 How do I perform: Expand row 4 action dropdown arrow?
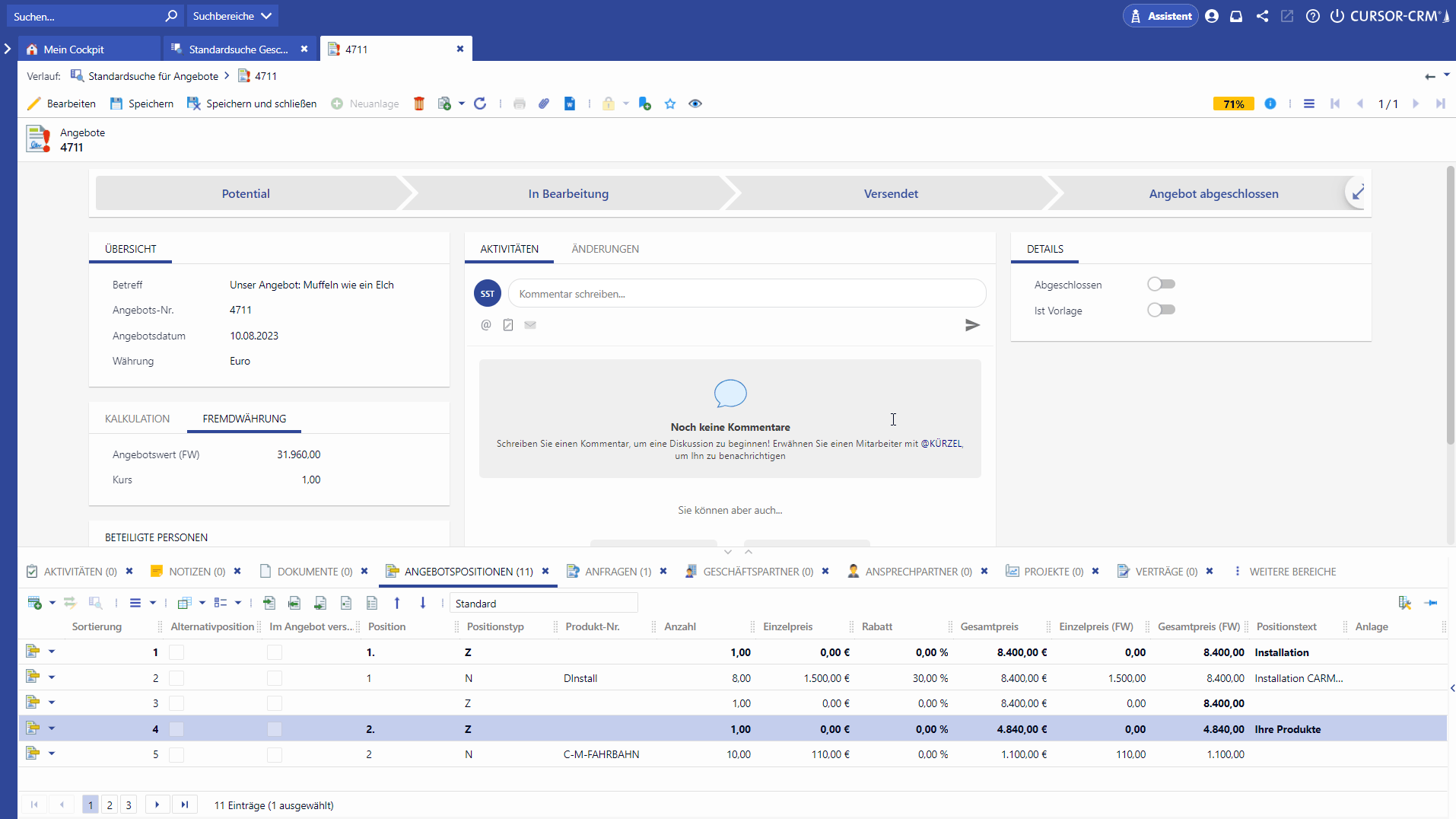(52, 728)
